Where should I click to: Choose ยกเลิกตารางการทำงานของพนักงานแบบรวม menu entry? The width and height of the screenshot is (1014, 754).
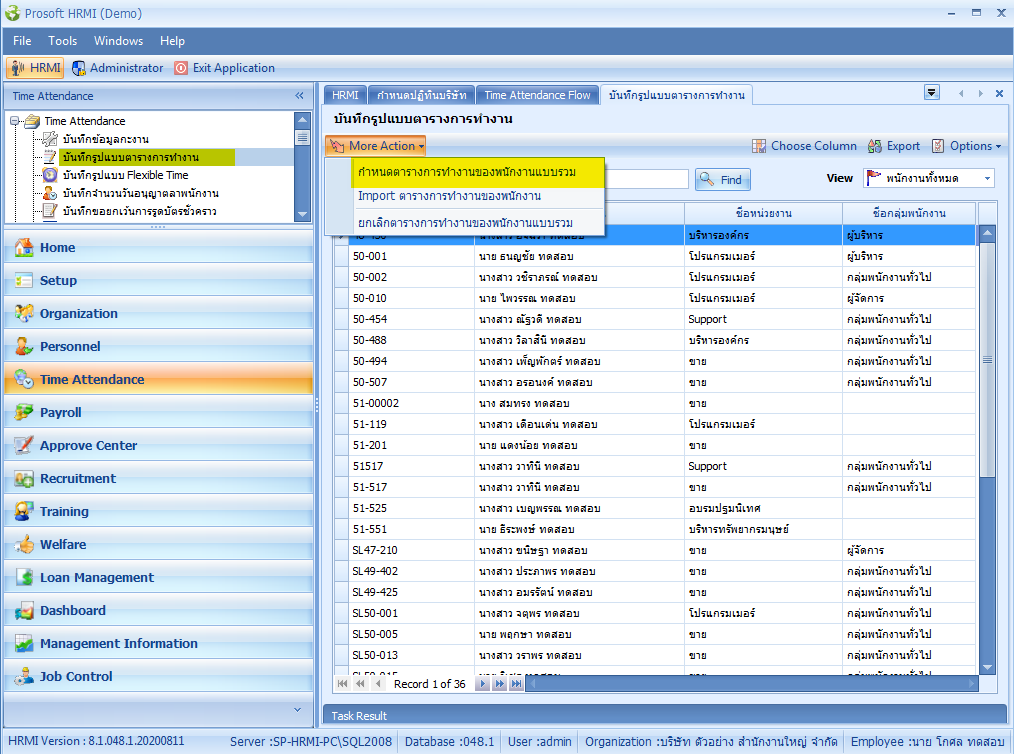479,223
